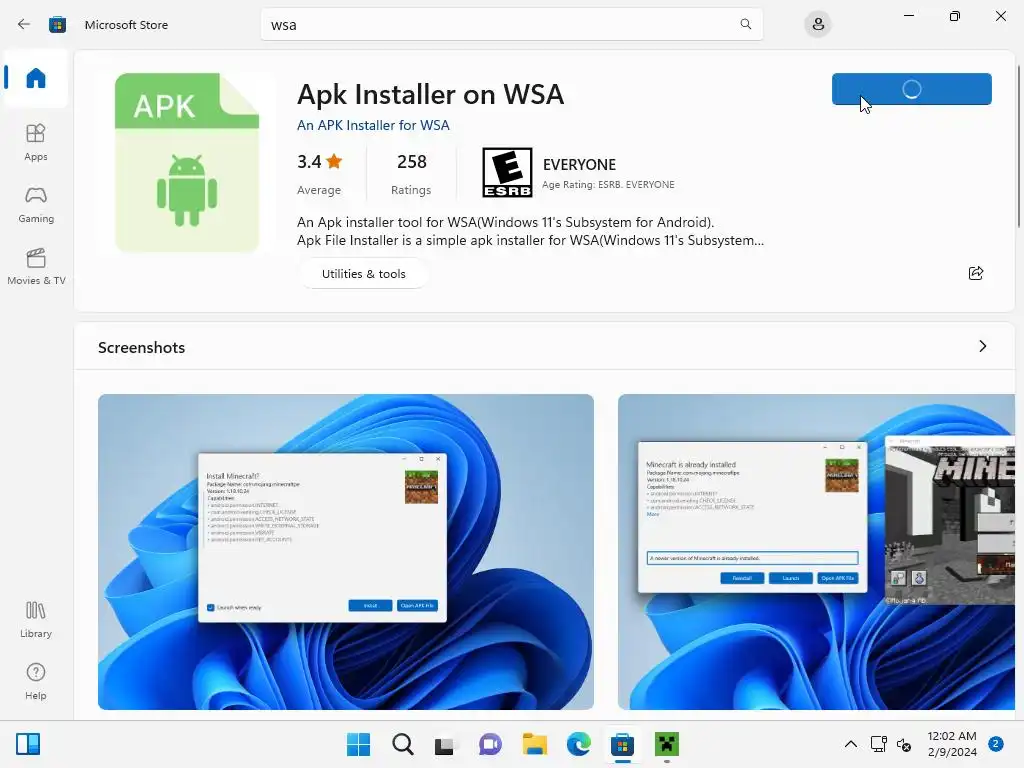Click the search magnifier icon
The height and width of the screenshot is (768, 1024).
[x=745, y=24]
